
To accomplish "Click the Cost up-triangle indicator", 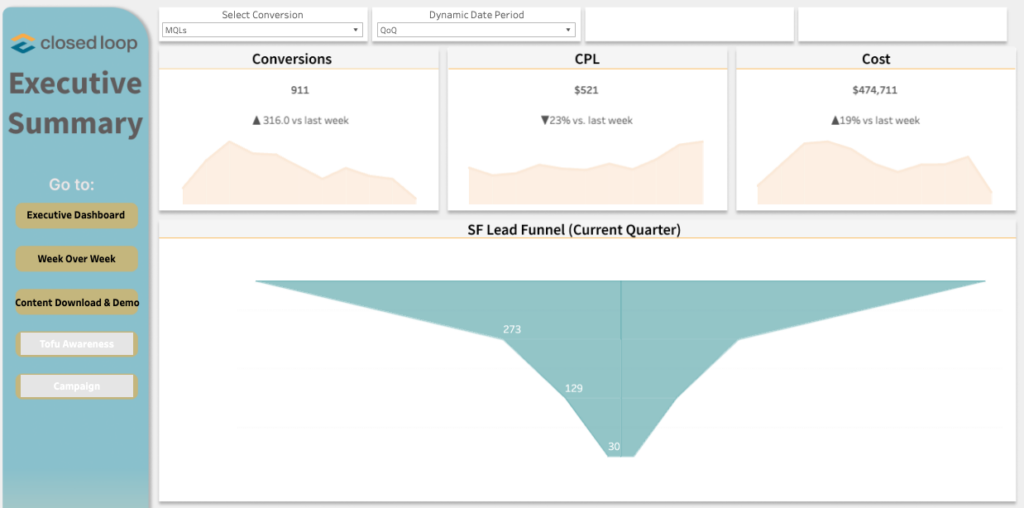I will coord(835,120).
